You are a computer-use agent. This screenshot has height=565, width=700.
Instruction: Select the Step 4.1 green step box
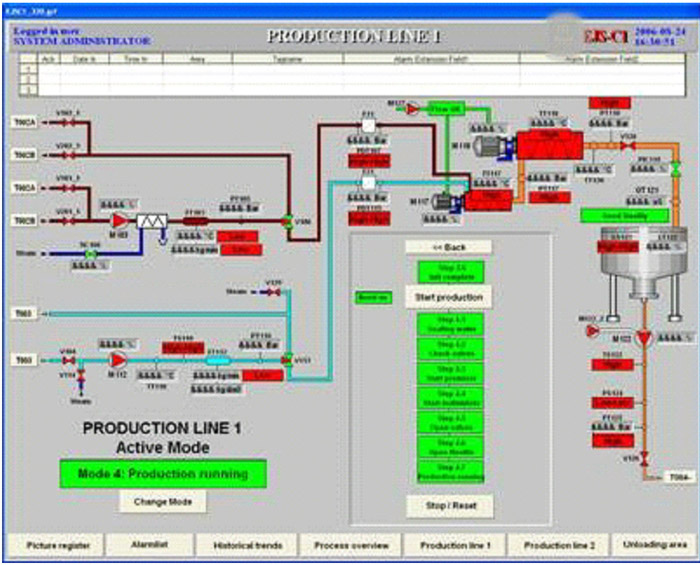(451, 324)
